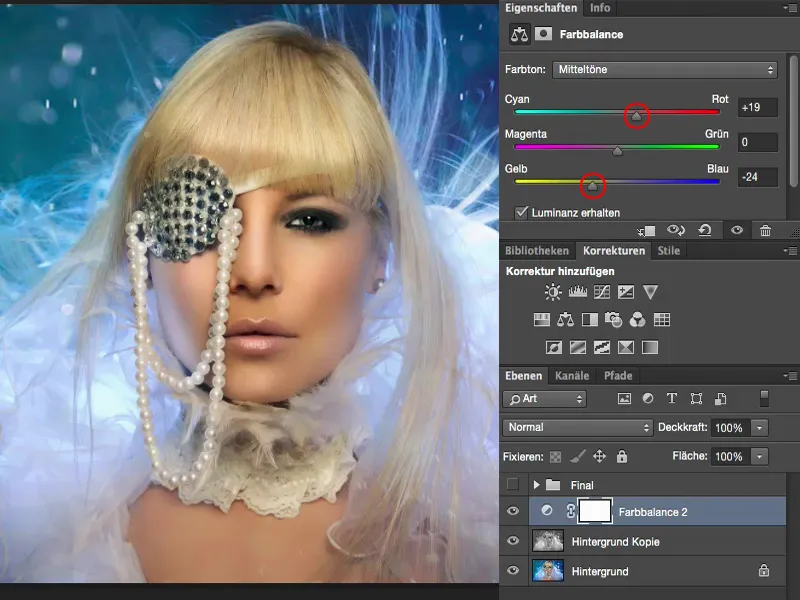Add a Black & White adjustment icon
Viewport: 800px width, 600px height.
(x=590, y=320)
